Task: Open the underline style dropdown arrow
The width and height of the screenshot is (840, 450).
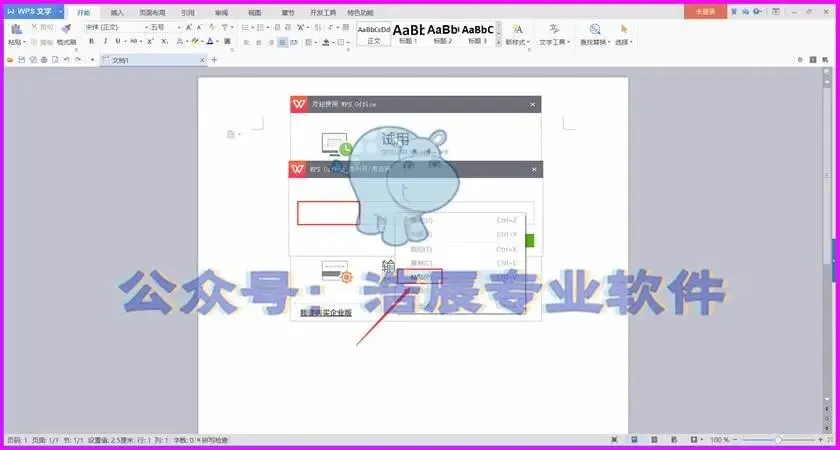Action: point(125,41)
